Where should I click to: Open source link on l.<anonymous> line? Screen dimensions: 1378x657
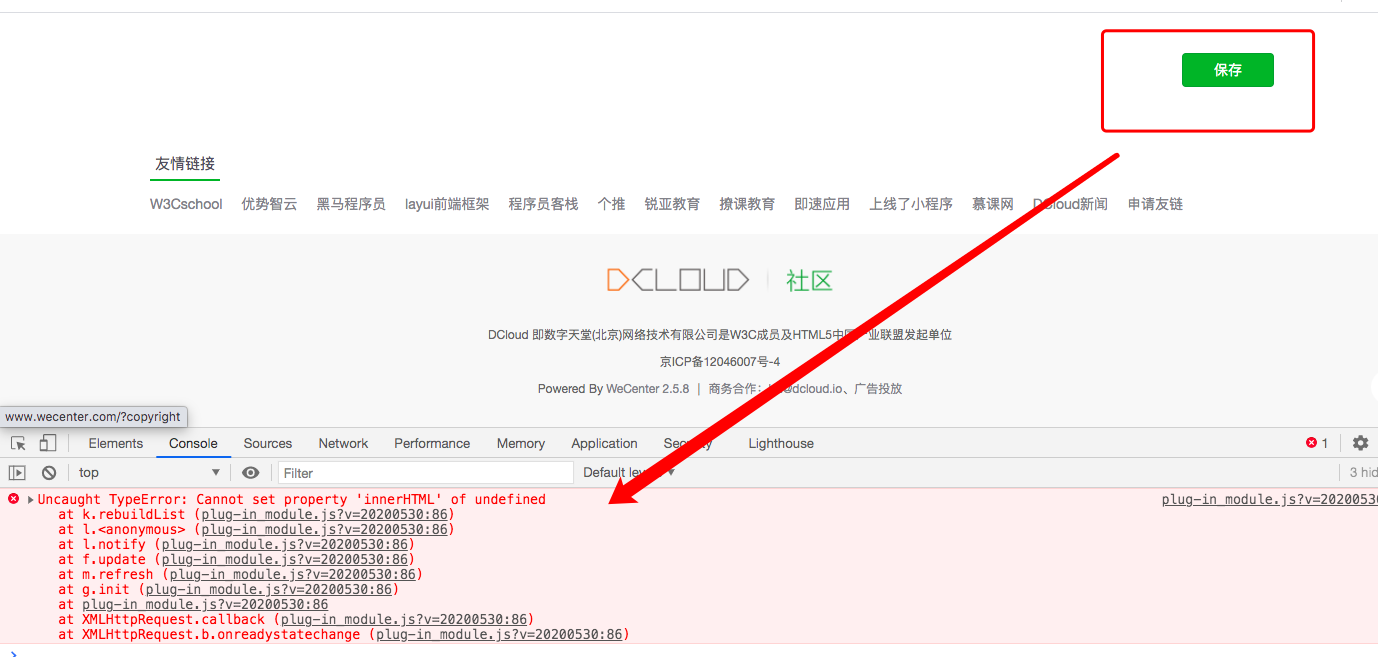coord(324,529)
